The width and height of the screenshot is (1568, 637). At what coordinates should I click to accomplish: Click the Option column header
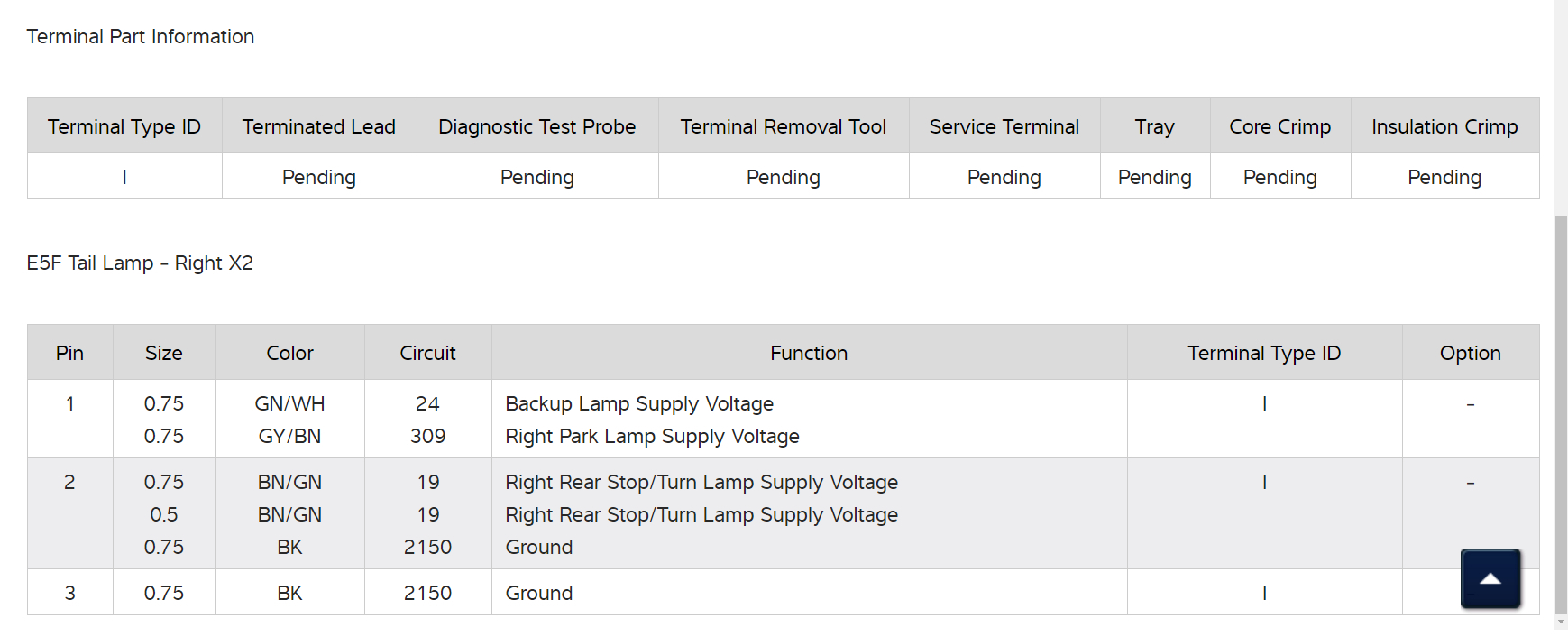[x=1470, y=354]
